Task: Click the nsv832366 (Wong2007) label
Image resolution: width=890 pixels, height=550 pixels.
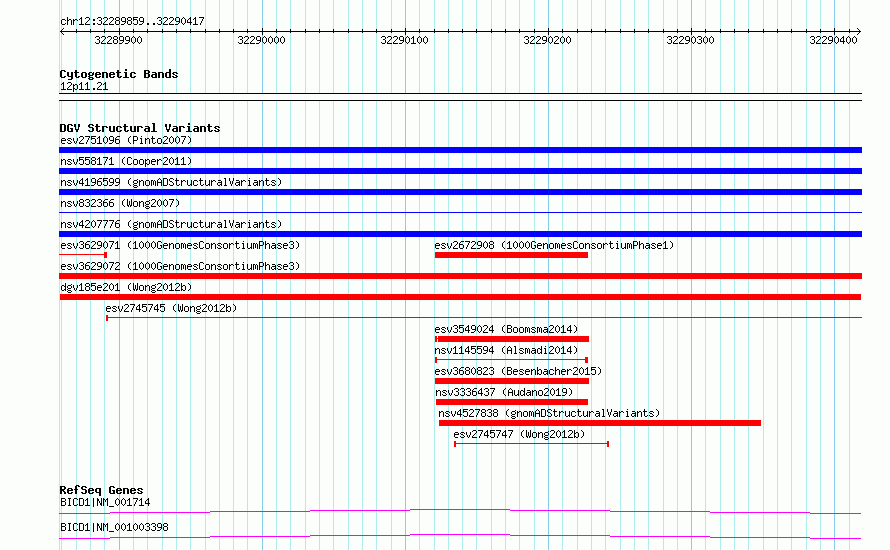Action: (120, 203)
